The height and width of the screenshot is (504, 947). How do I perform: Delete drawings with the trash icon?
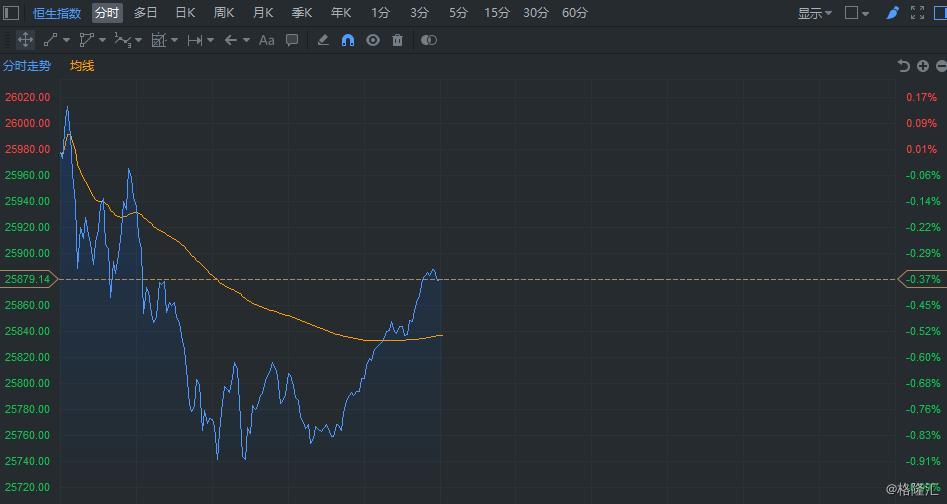pyautogui.click(x=398, y=40)
